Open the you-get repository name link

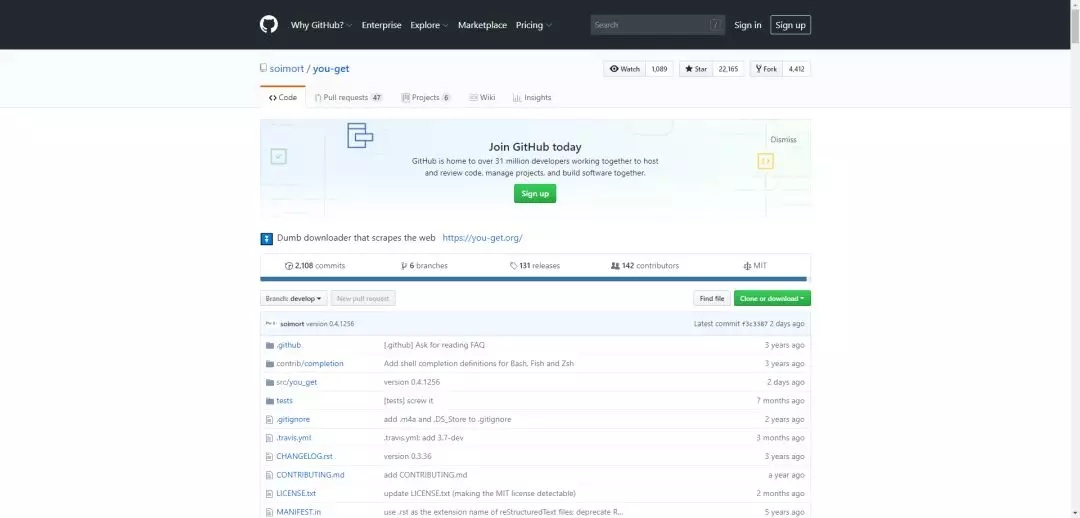pos(331,69)
